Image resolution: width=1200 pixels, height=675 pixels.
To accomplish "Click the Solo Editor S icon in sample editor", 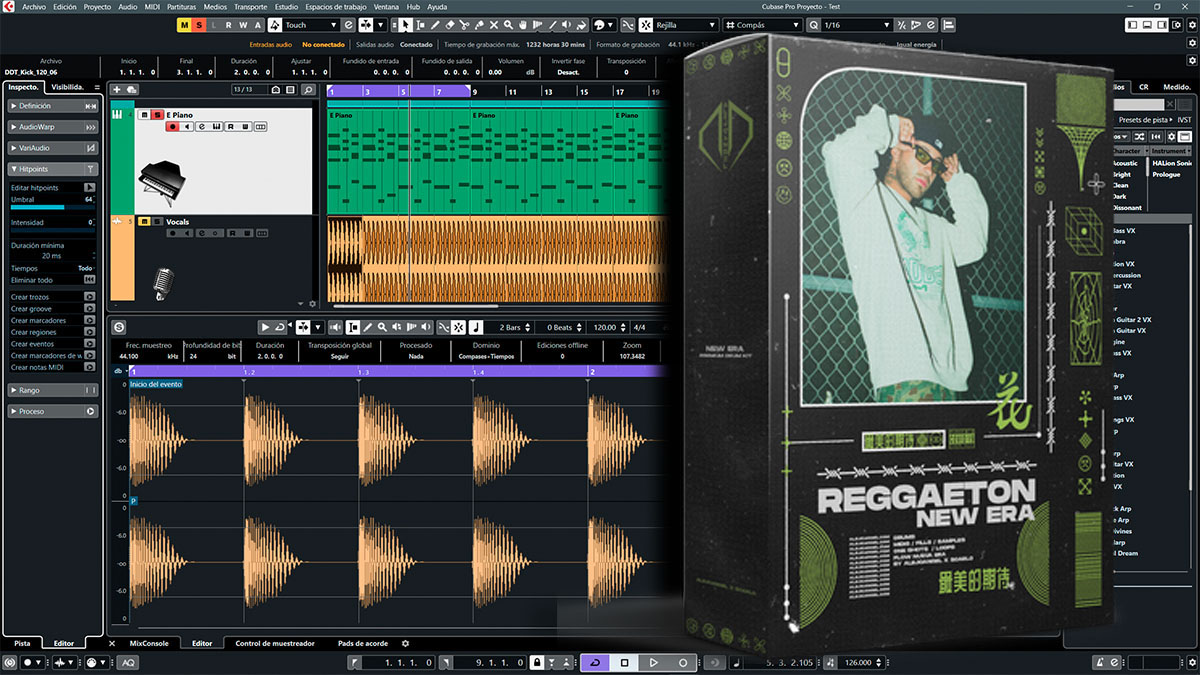I will click(x=119, y=327).
